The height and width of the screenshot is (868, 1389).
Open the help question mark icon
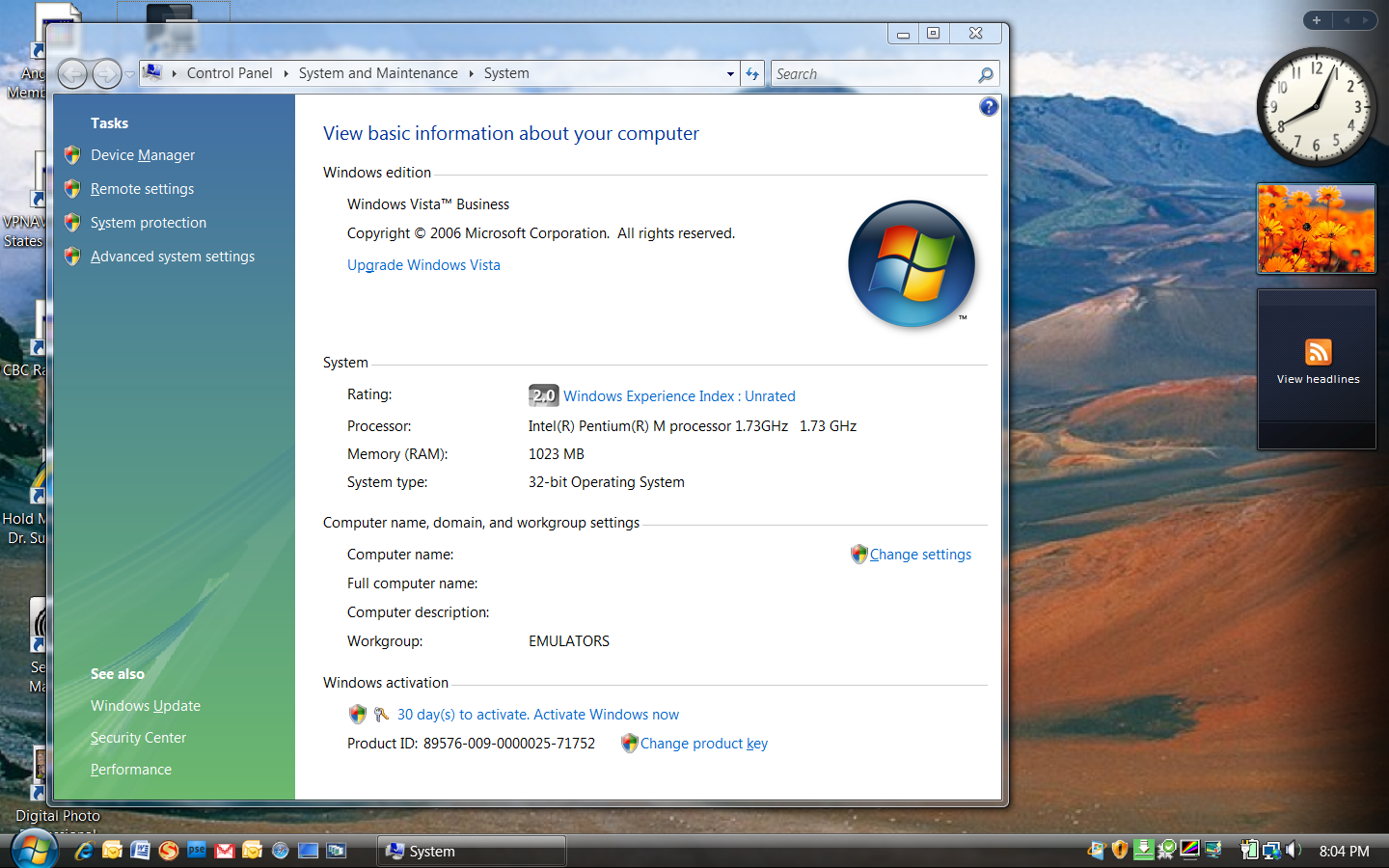(989, 107)
